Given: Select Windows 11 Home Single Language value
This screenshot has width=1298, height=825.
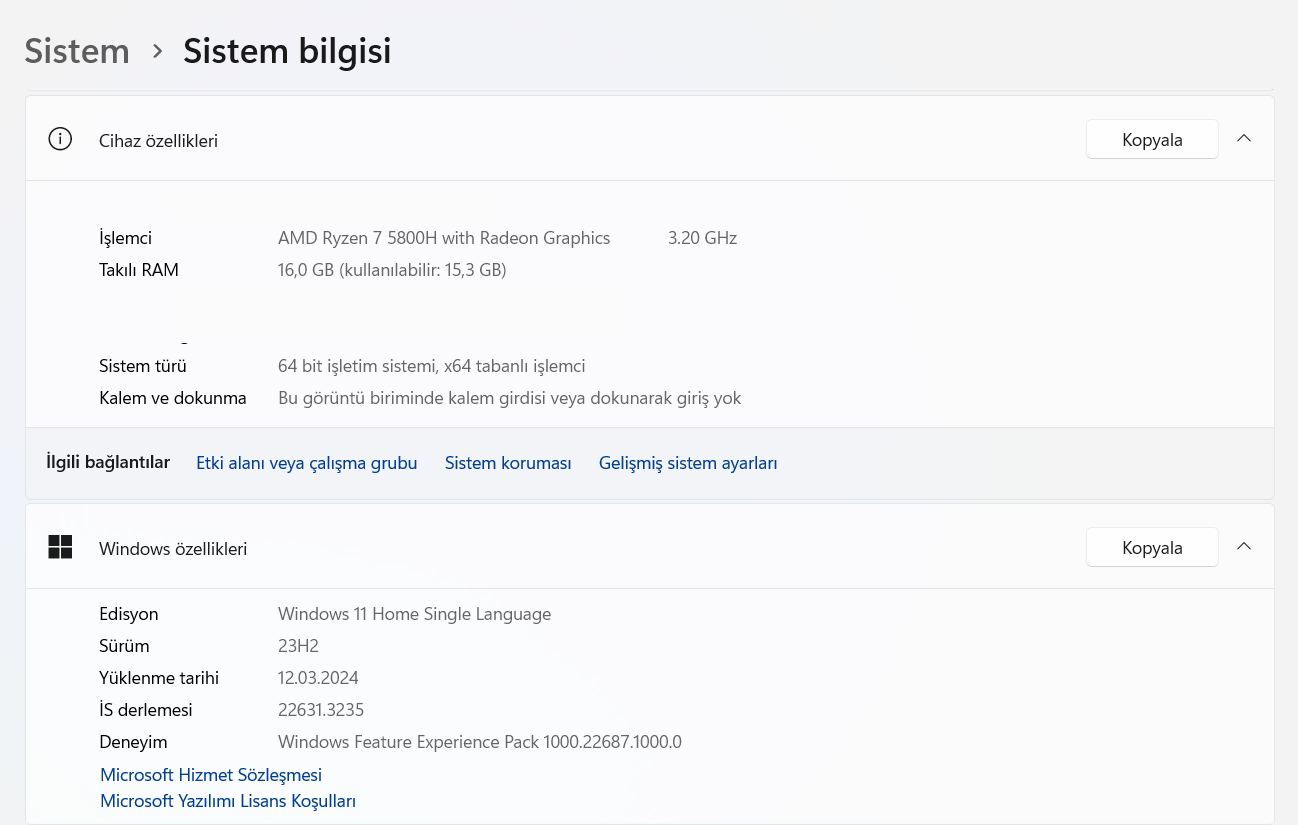Looking at the screenshot, I should (414, 614).
